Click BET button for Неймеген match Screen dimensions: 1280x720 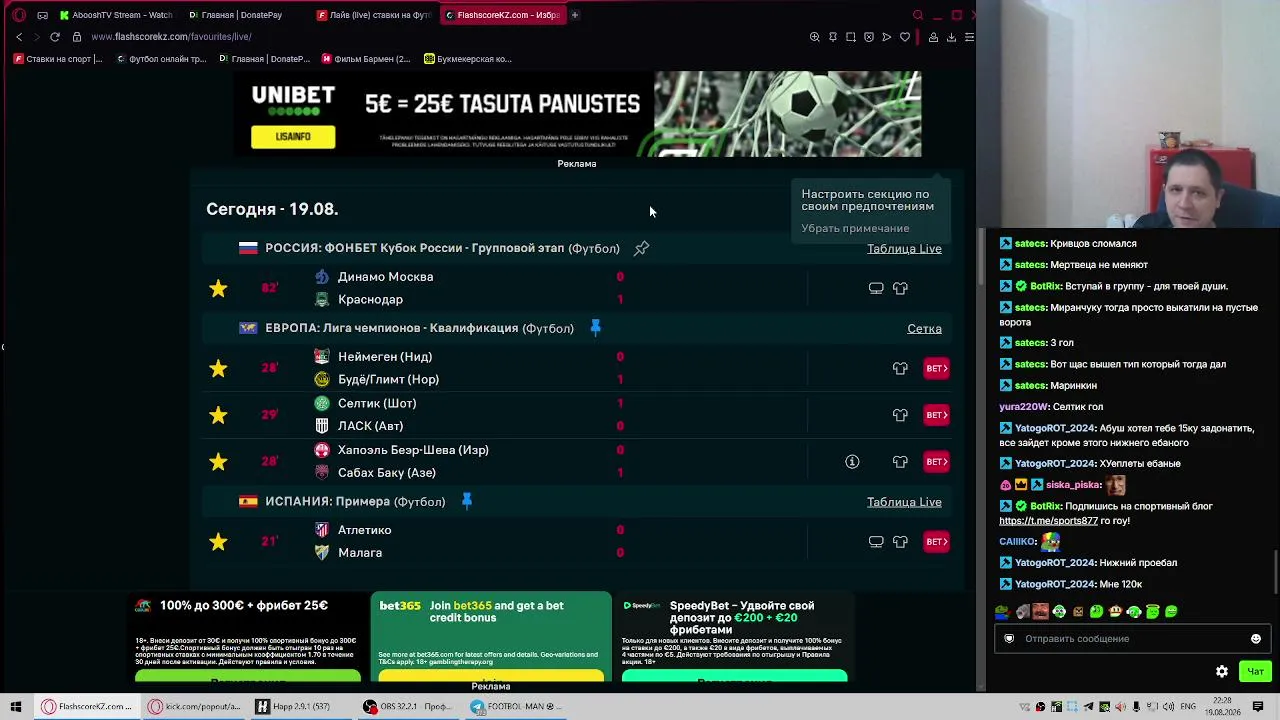tap(936, 368)
